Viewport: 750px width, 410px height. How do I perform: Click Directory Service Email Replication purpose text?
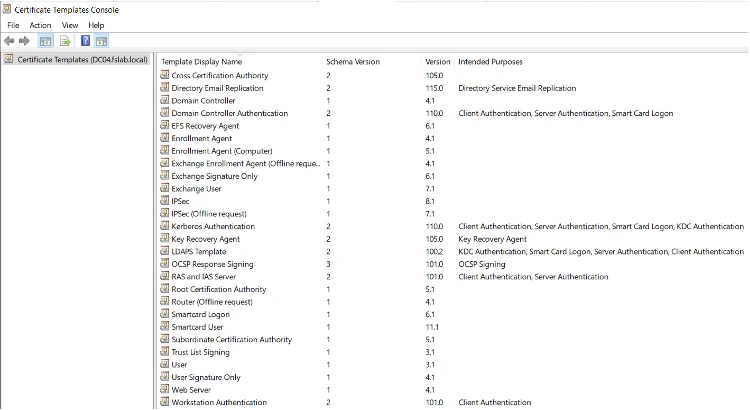[517, 88]
